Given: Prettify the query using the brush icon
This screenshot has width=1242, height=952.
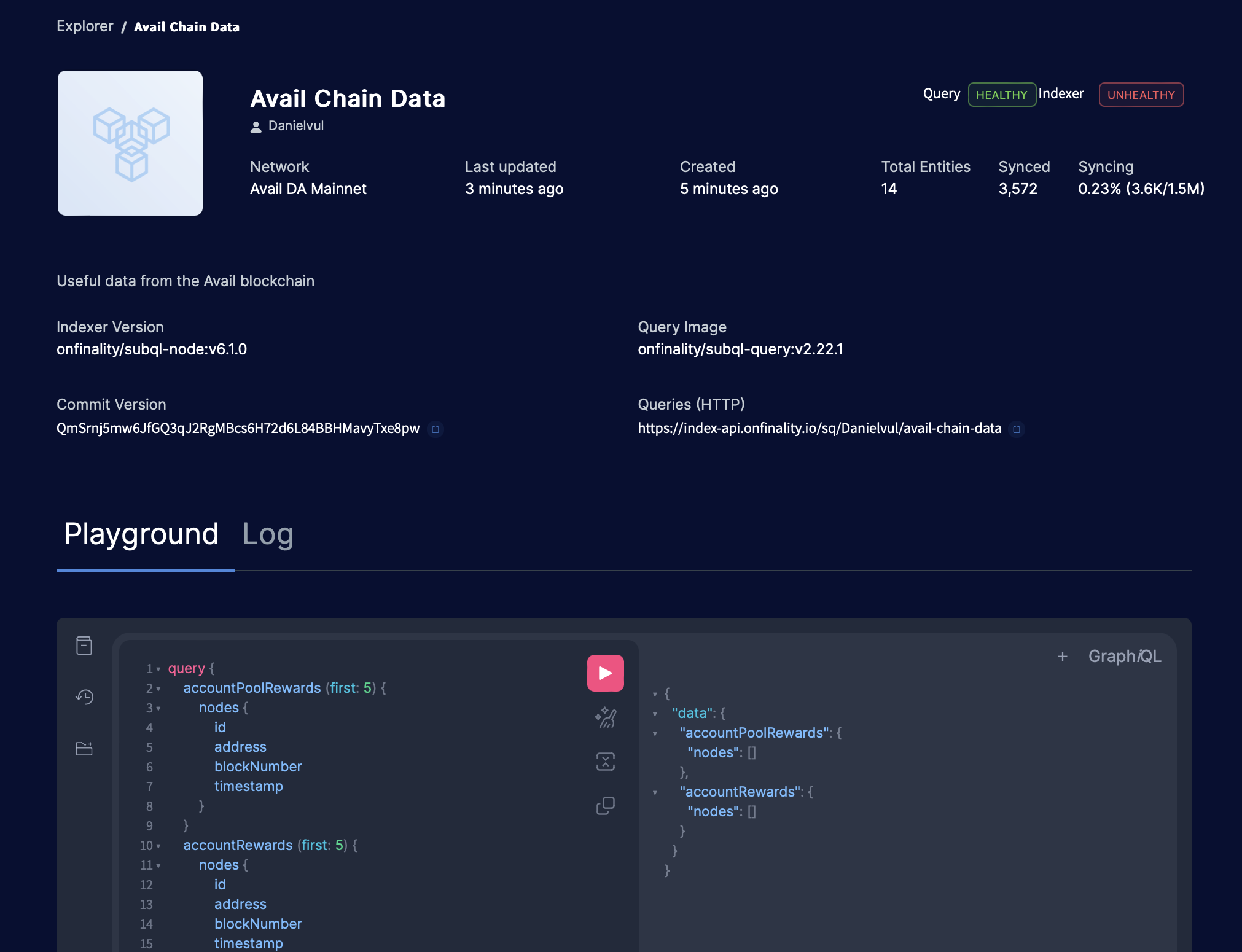Looking at the screenshot, I should coord(605,717).
